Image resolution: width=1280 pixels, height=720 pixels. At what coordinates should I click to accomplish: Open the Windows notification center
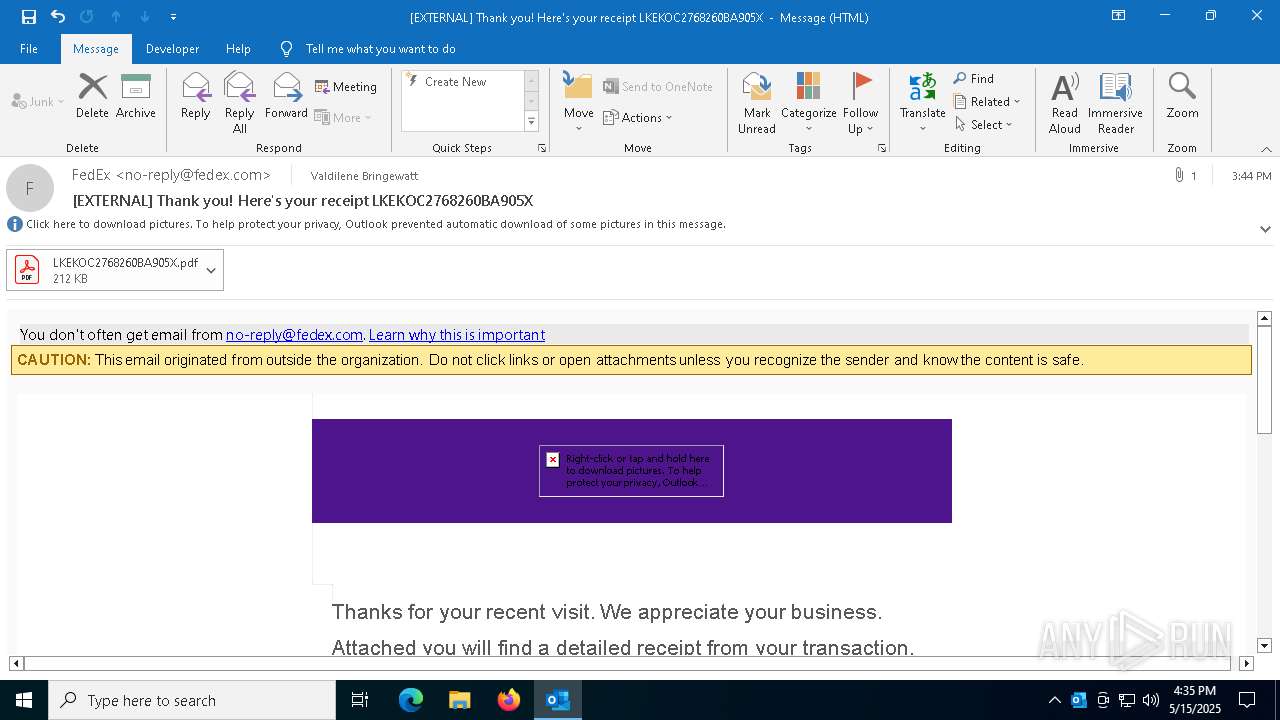tap(1247, 700)
